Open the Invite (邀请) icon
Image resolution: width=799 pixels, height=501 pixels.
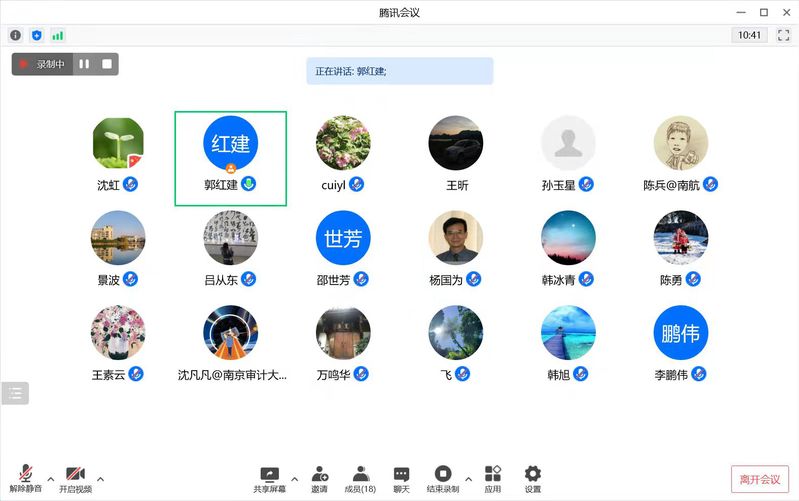tap(319, 477)
